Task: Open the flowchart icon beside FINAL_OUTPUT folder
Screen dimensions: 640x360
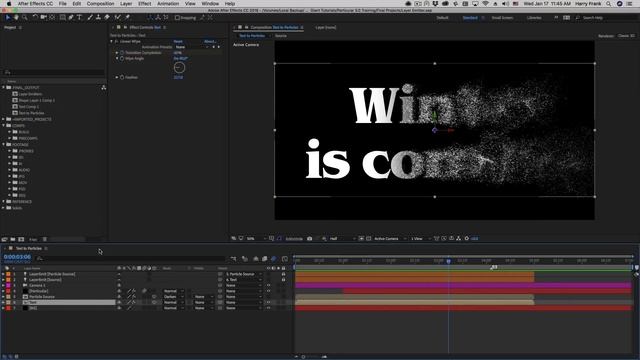Action: pos(104,87)
